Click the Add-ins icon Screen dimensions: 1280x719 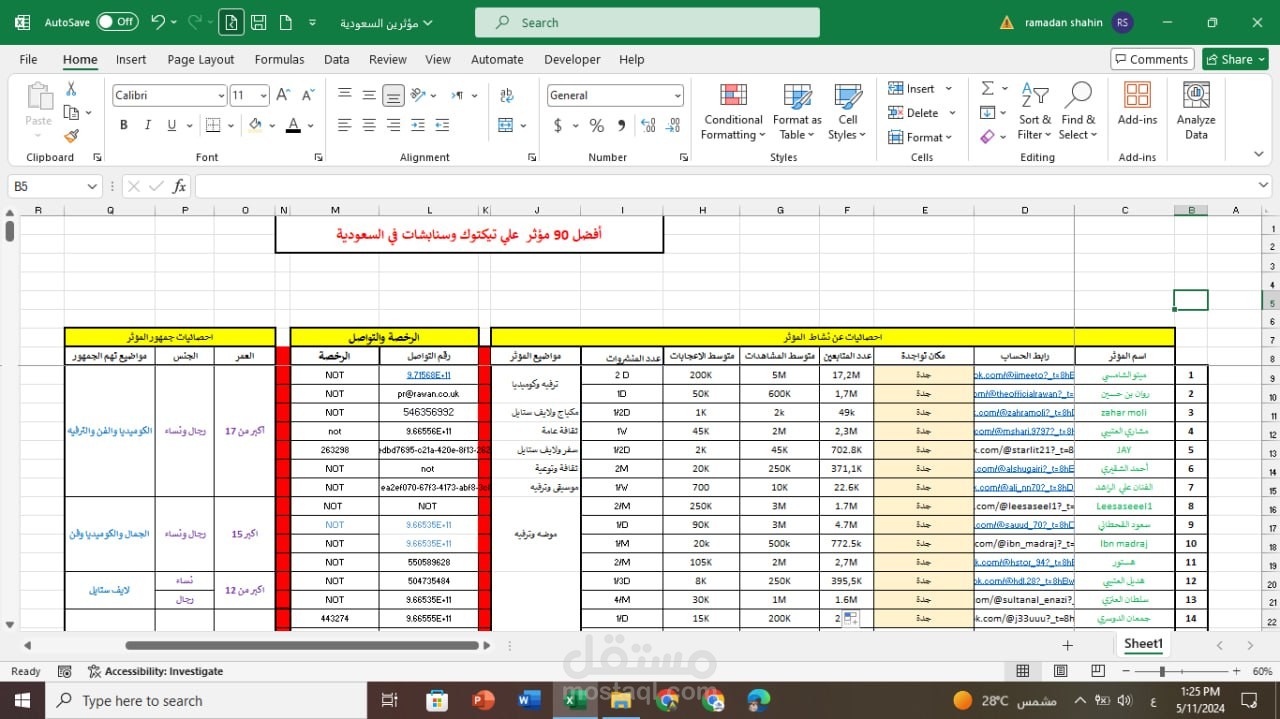[1137, 104]
